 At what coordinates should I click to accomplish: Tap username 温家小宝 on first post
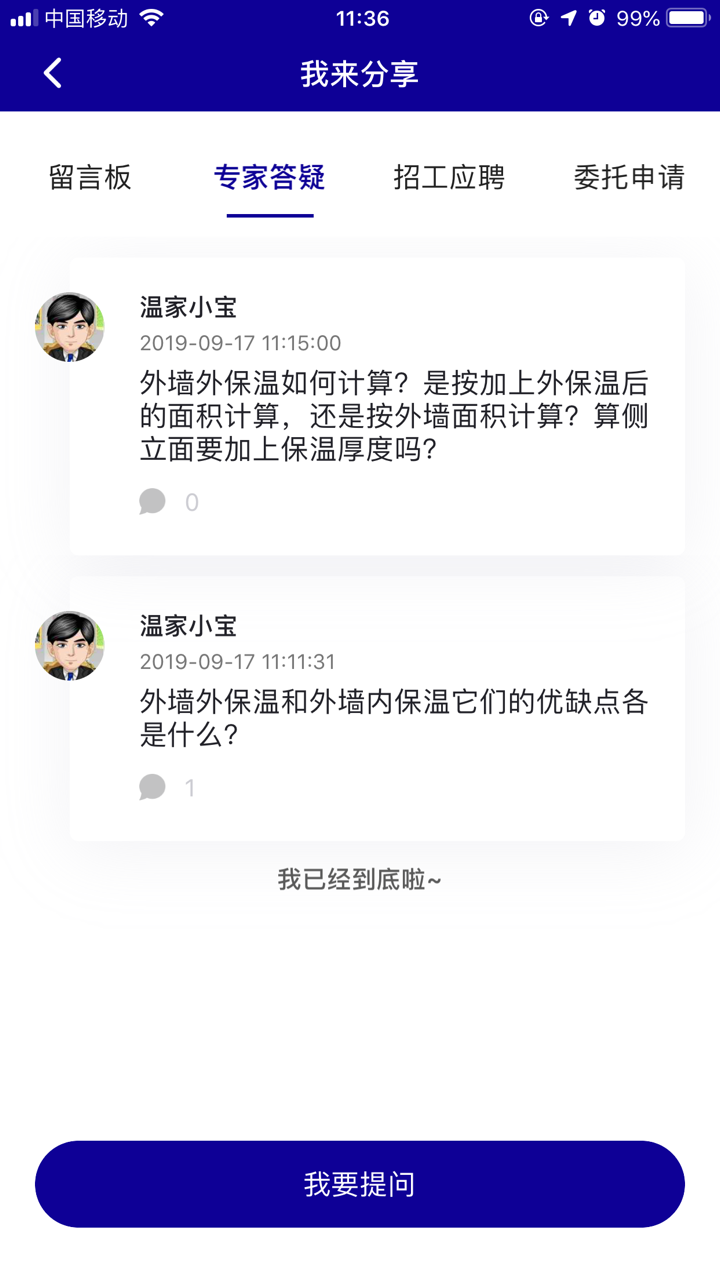[188, 307]
